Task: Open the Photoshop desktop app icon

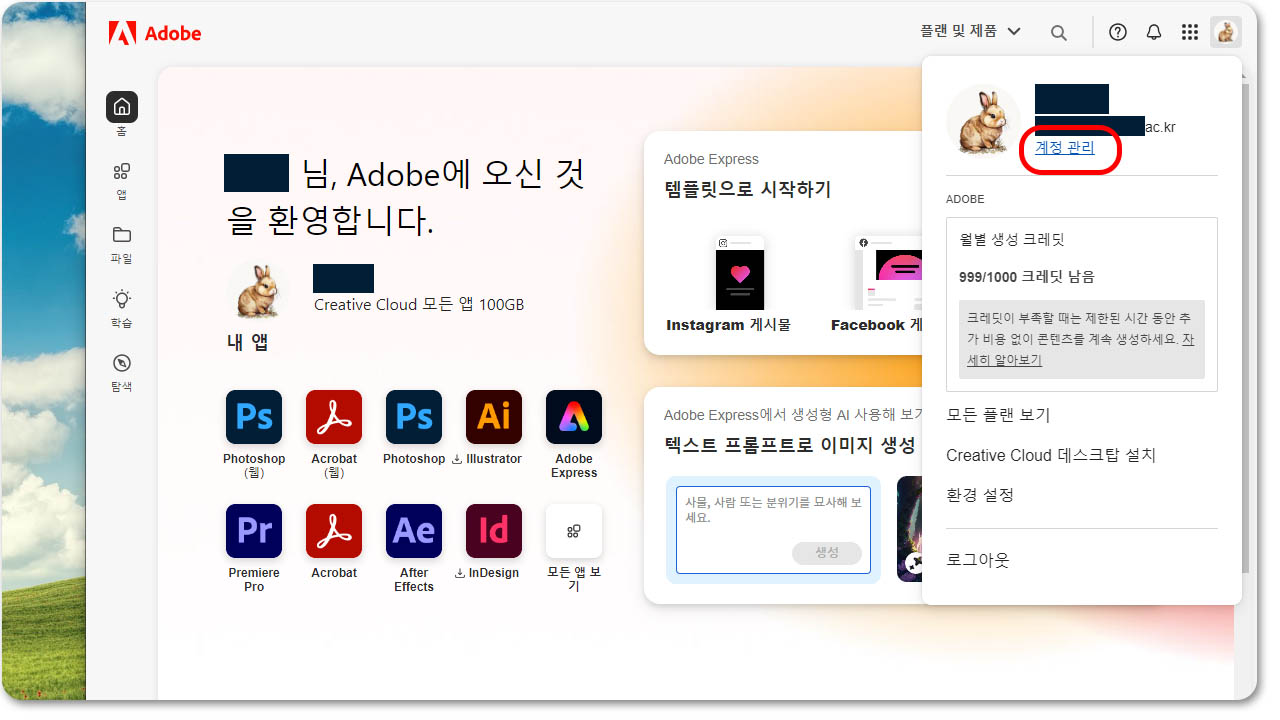Action: click(x=414, y=417)
